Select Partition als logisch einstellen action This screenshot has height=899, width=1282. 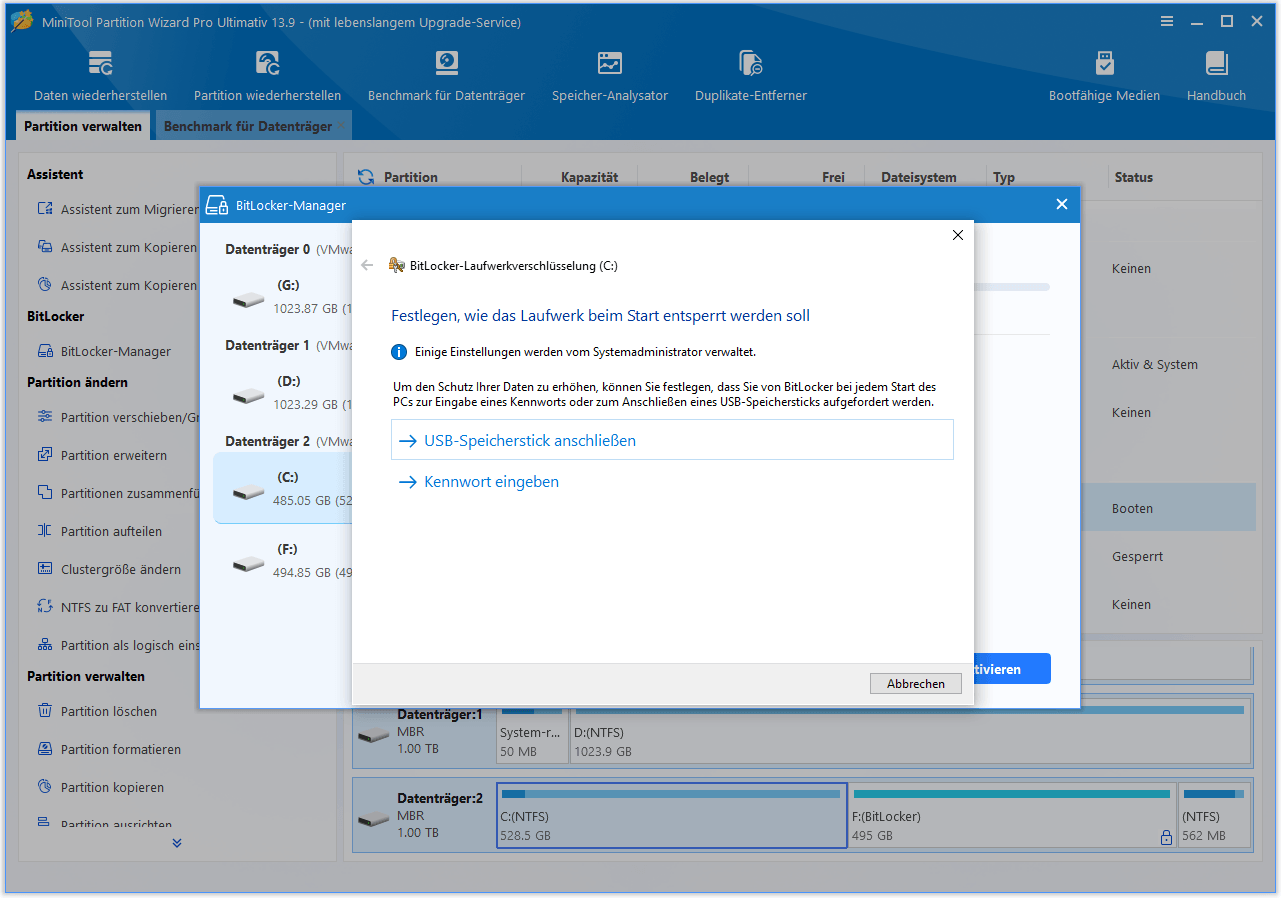tap(117, 645)
